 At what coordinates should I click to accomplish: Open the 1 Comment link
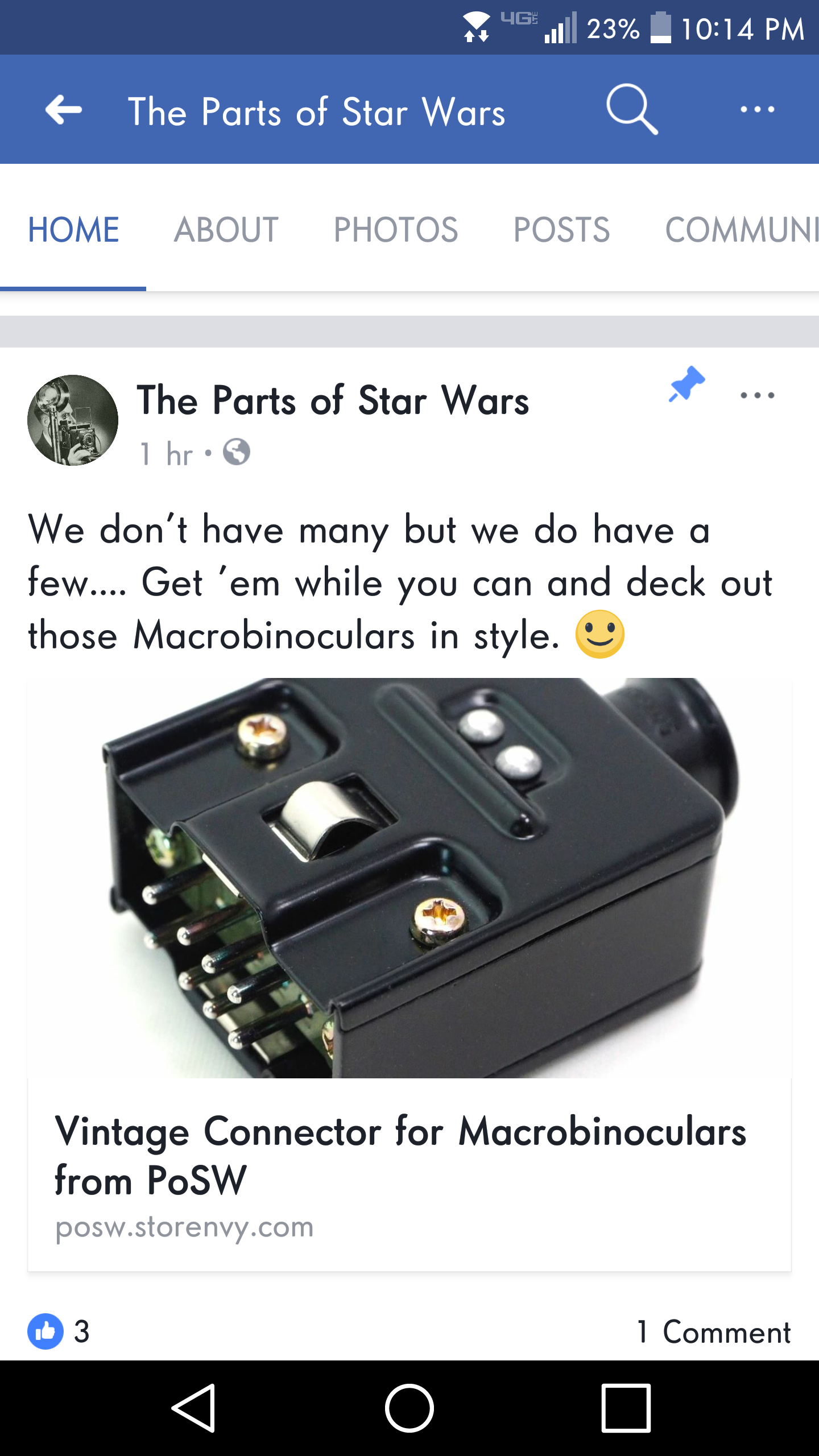point(714,1332)
